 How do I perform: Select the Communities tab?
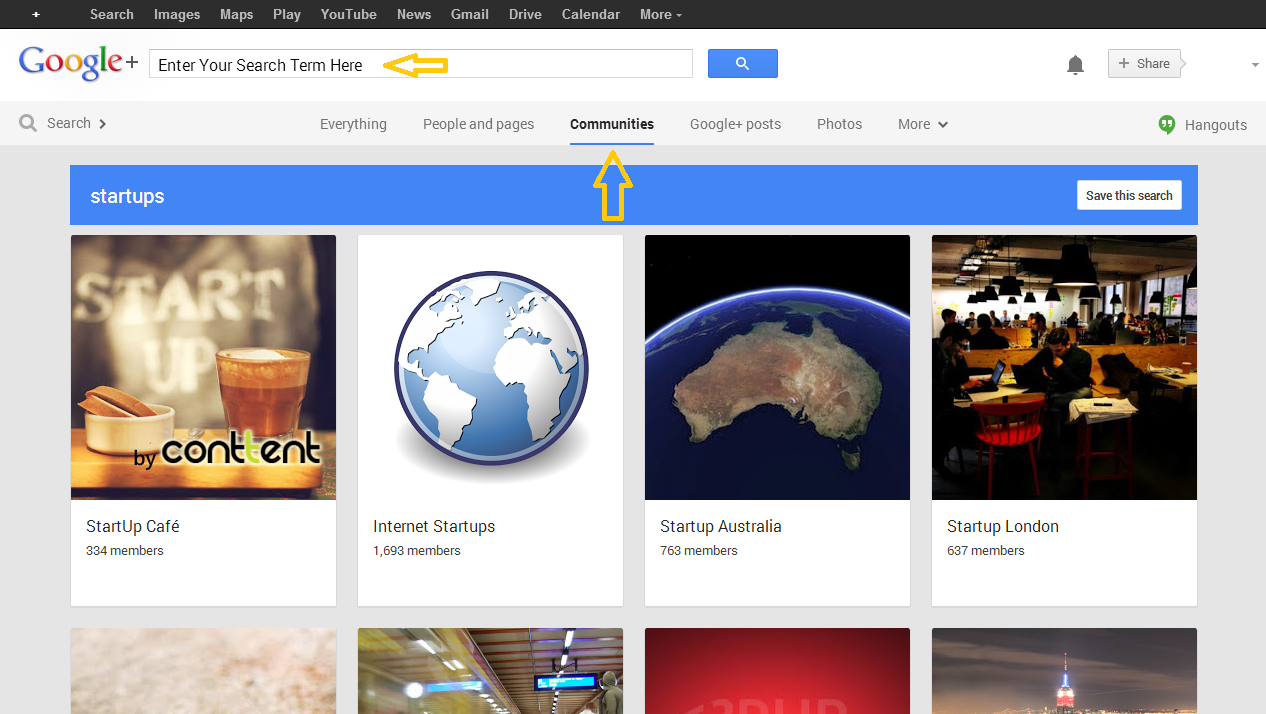pos(612,124)
